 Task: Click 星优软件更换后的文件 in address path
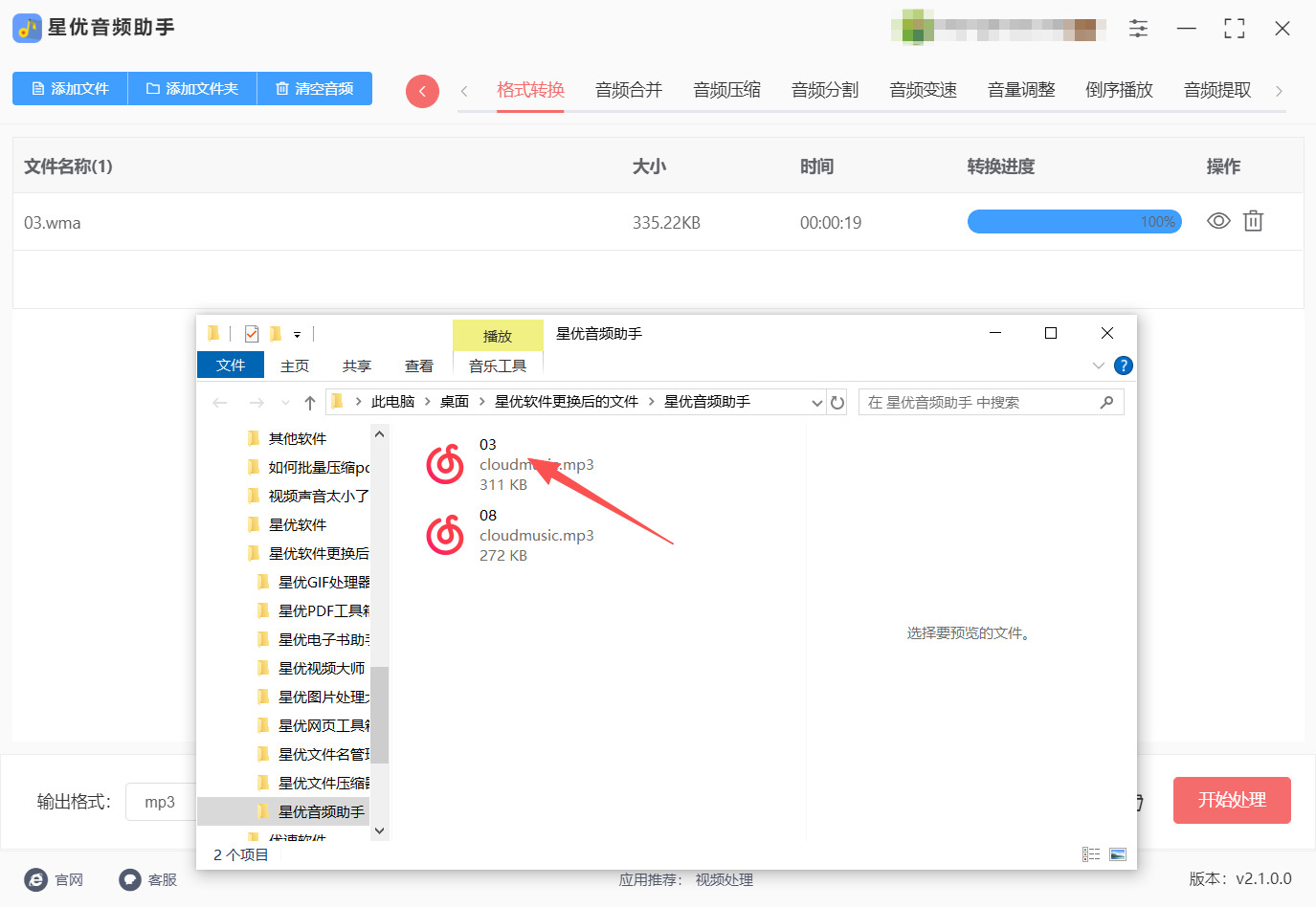click(567, 402)
